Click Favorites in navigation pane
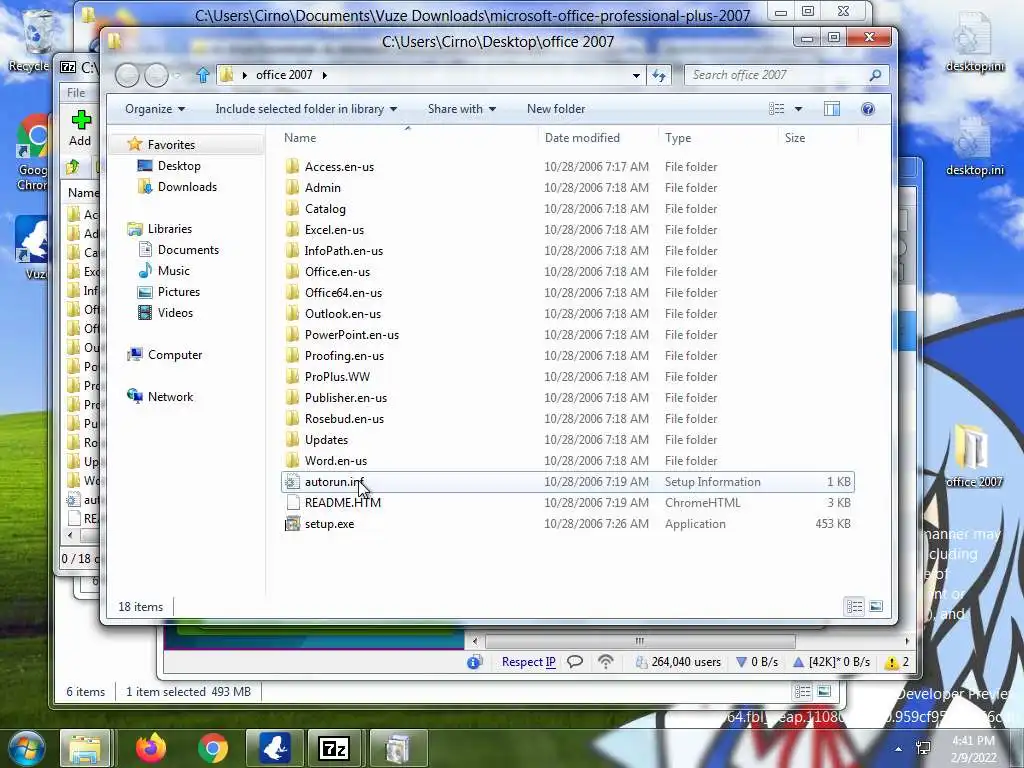This screenshot has width=1024, height=768. (x=171, y=144)
